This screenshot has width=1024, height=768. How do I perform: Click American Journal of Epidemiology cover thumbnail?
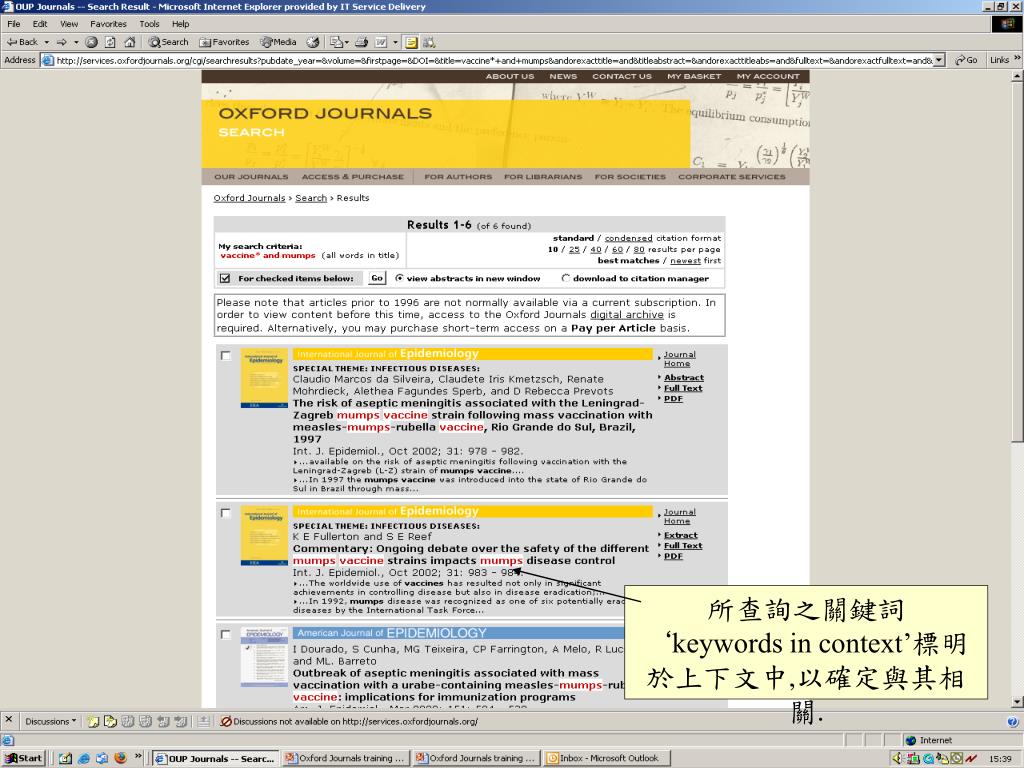pos(264,657)
